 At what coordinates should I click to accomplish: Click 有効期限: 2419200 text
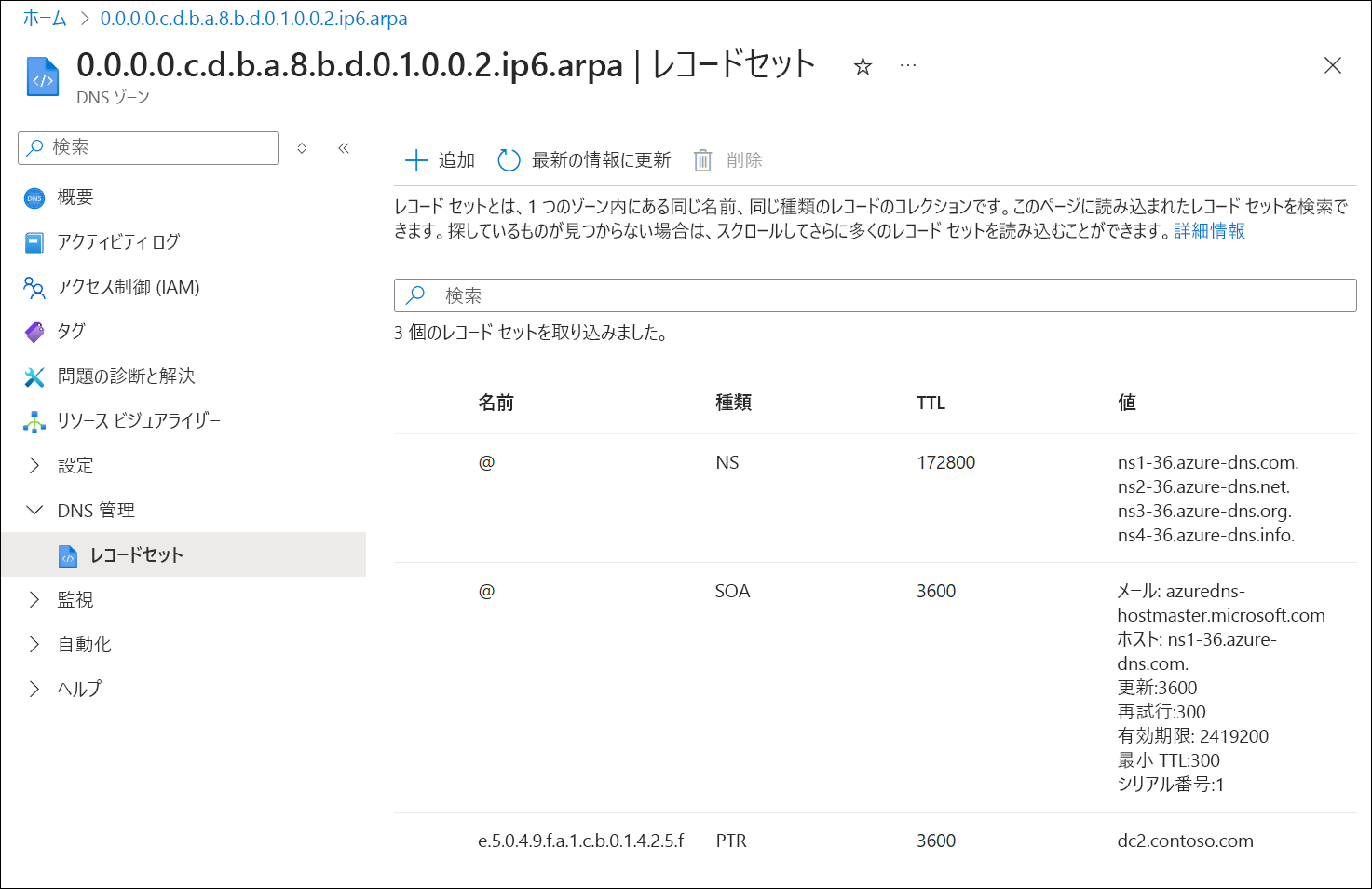1193,737
